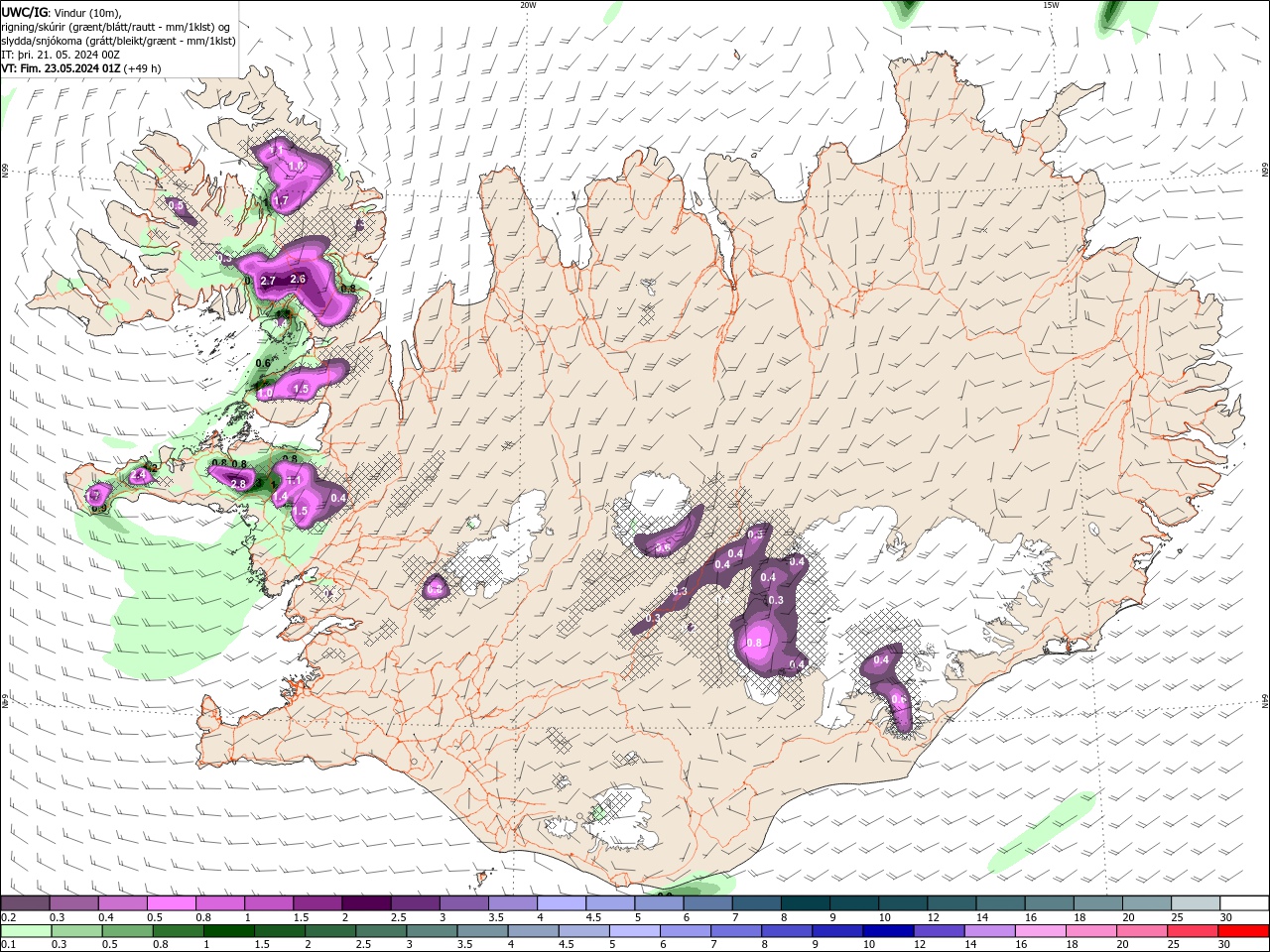Select the darkest purple swatch at 2
This screenshot has height=952, width=1270.
[365, 903]
